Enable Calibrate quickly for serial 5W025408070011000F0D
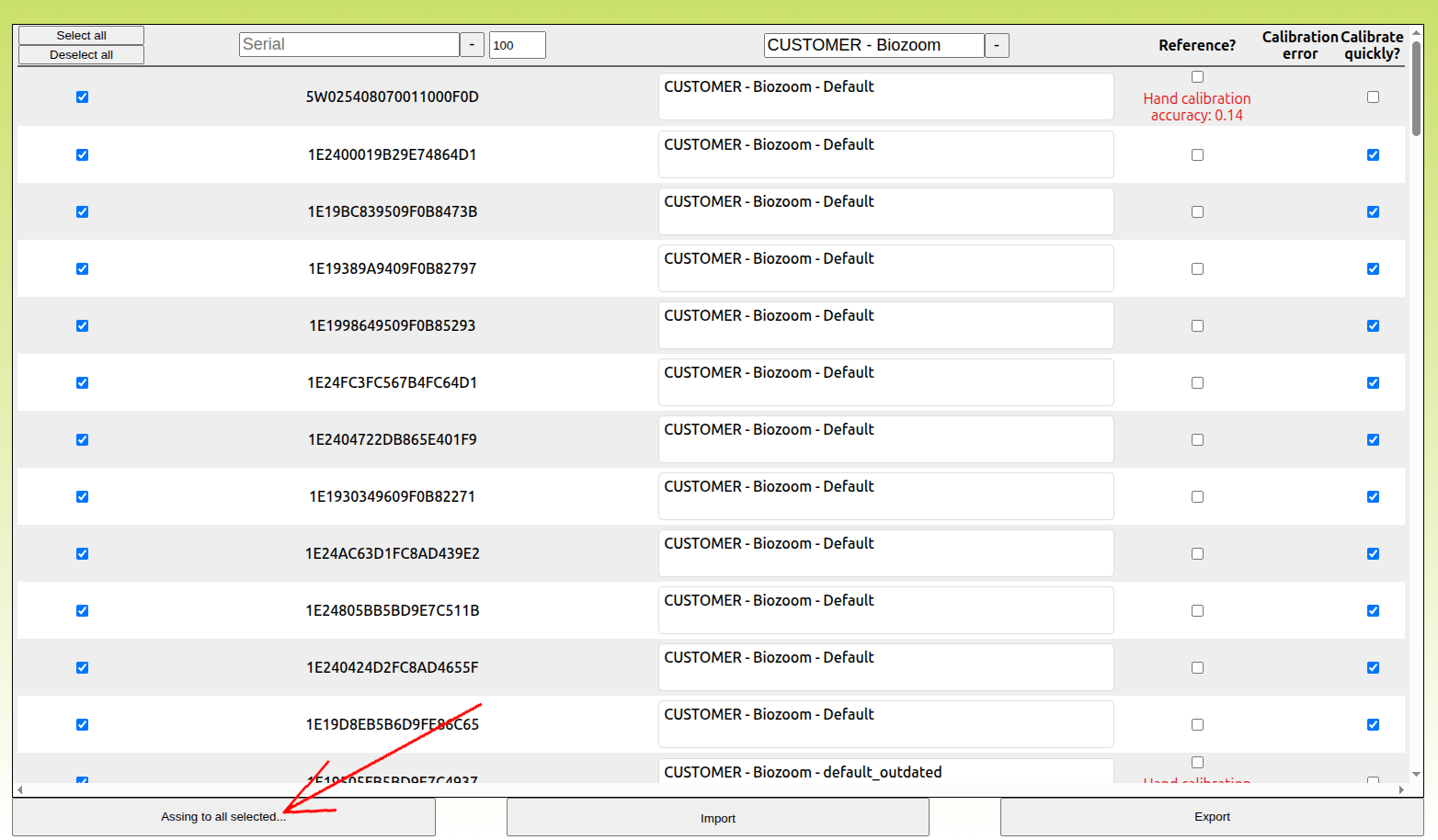Image resolution: width=1438 pixels, height=840 pixels. tap(1373, 97)
